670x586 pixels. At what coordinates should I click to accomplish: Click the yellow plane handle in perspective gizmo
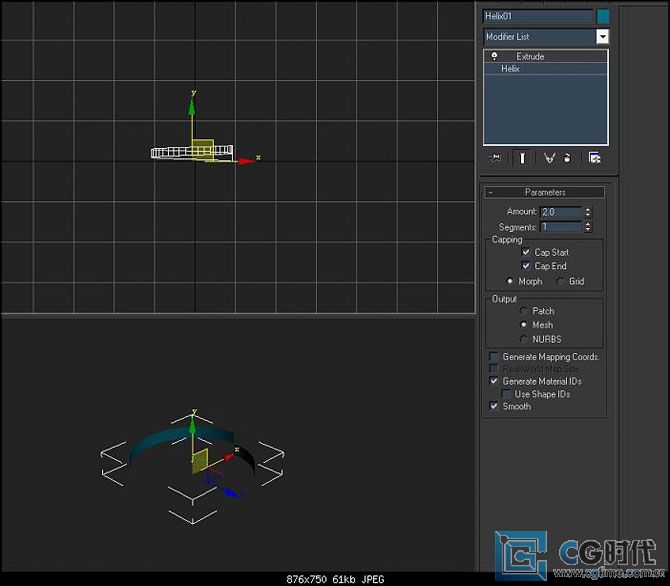[x=200, y=461]
